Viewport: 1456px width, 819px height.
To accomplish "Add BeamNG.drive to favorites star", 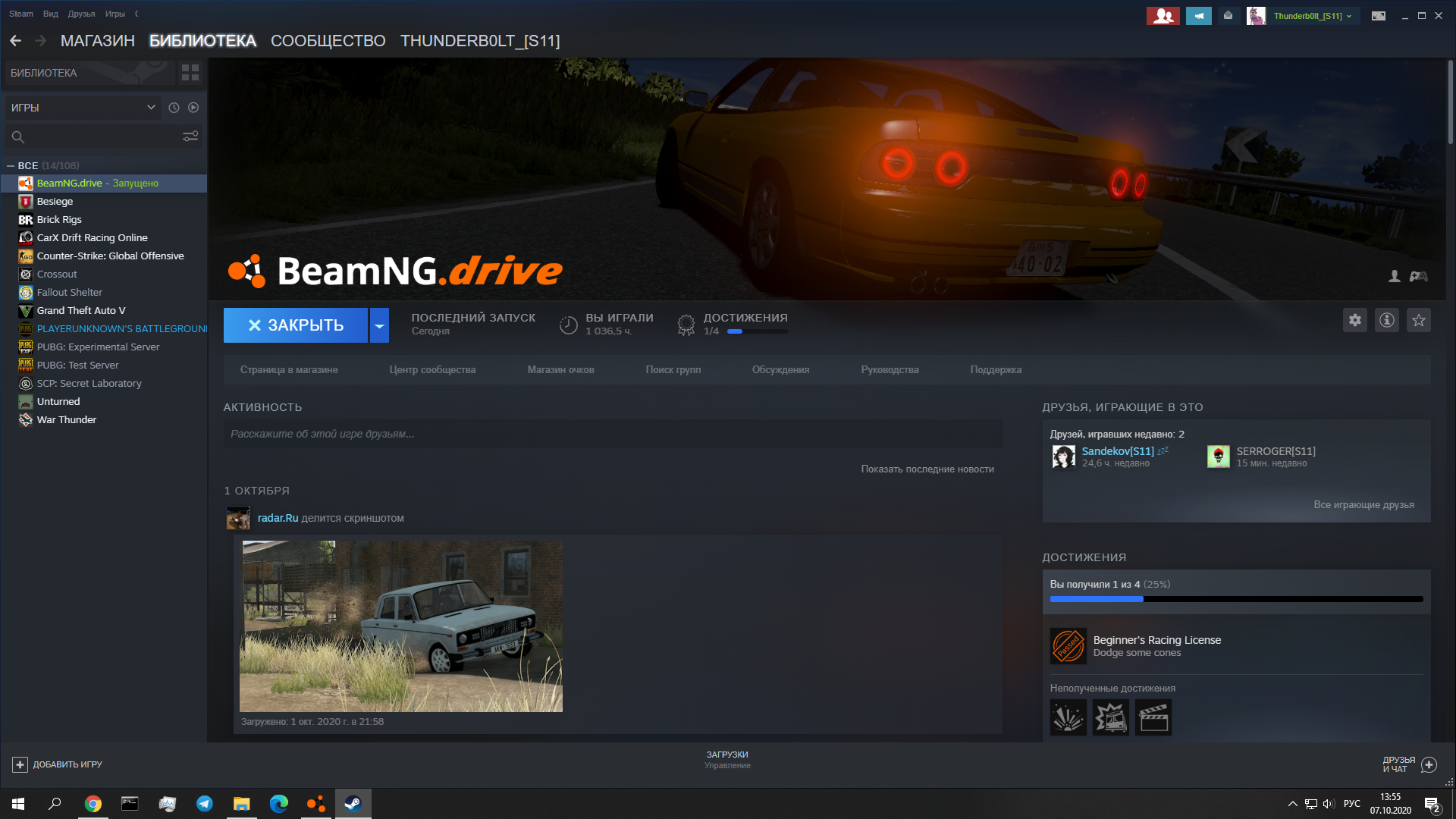I will (x=1419, y=320).
